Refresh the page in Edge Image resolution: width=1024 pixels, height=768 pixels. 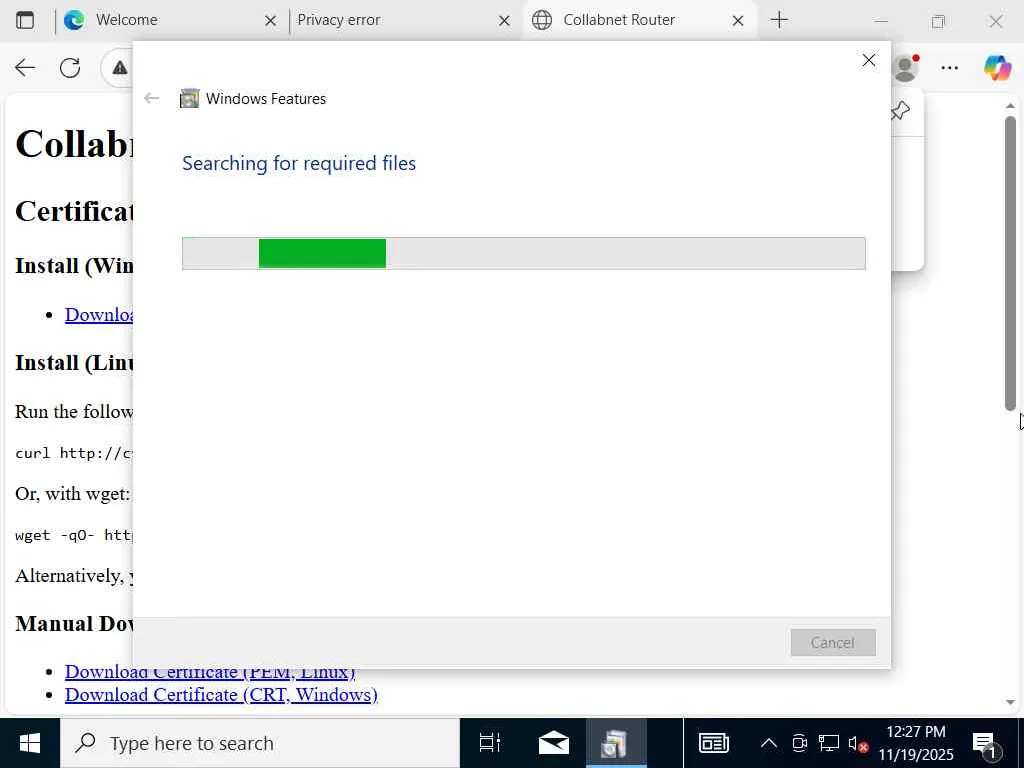tap(70, 67)
